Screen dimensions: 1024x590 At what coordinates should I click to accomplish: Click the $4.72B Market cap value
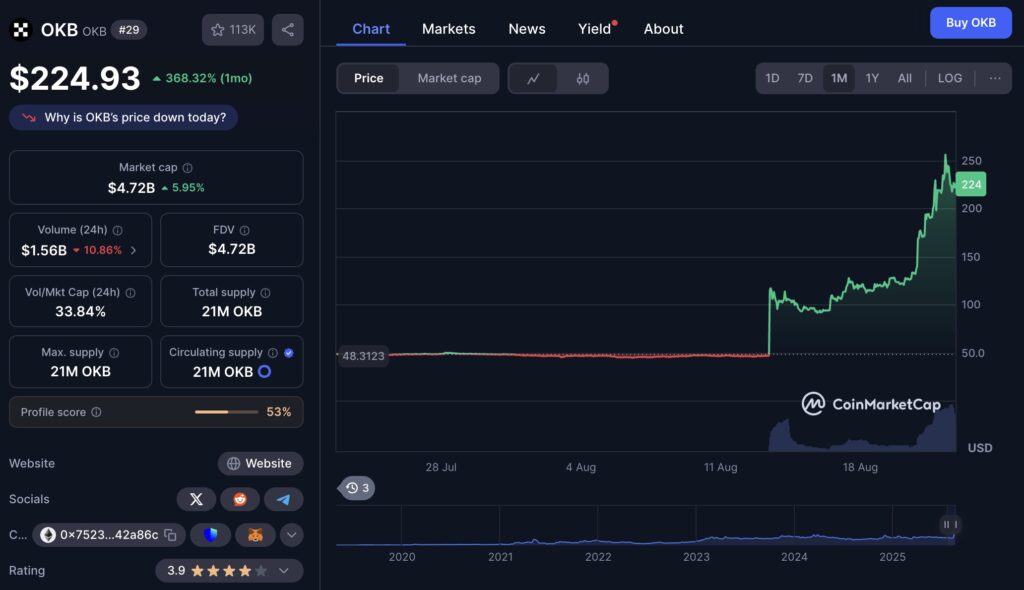[x=131, y=188]
